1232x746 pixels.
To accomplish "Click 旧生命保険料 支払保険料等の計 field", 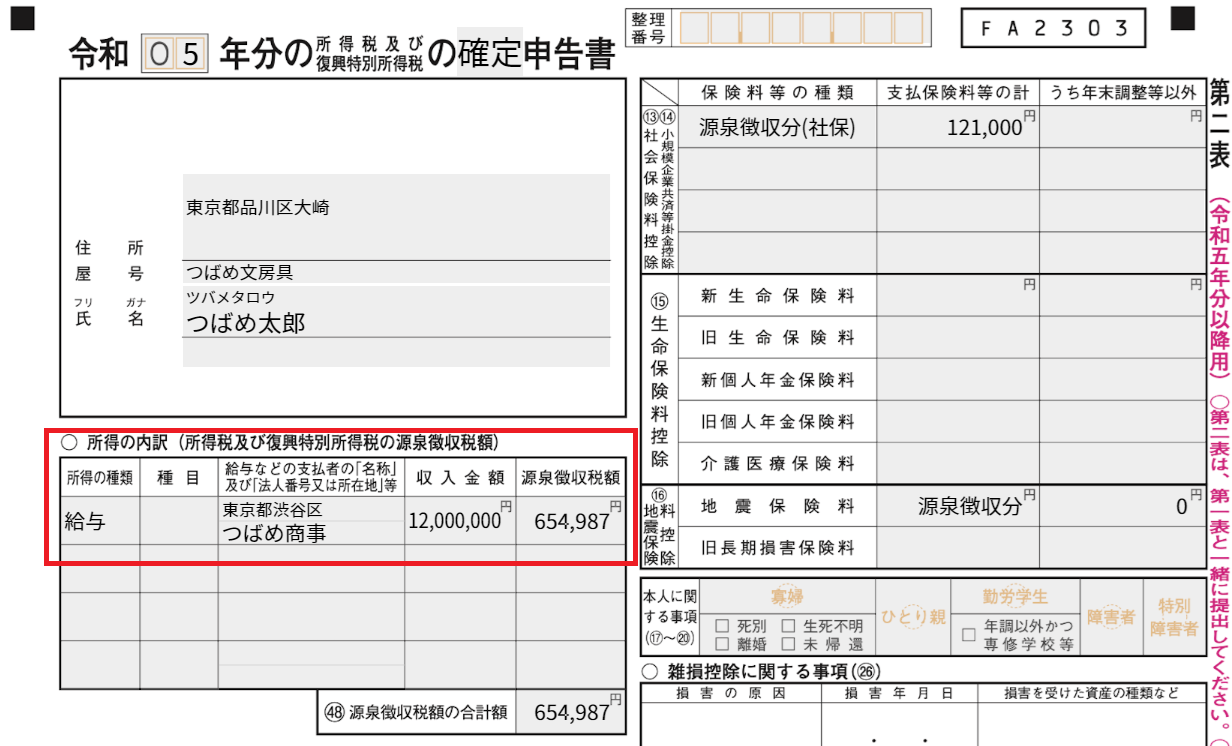I will click(958, 338).
